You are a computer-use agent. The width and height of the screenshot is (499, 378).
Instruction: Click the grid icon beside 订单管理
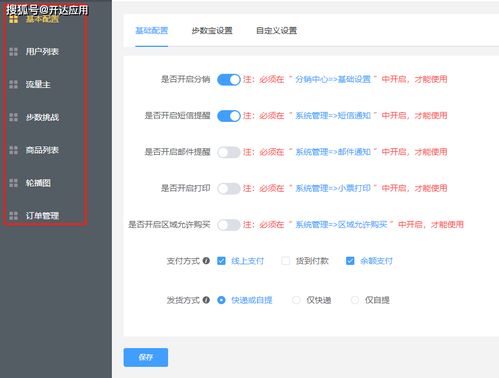point(13,216)
